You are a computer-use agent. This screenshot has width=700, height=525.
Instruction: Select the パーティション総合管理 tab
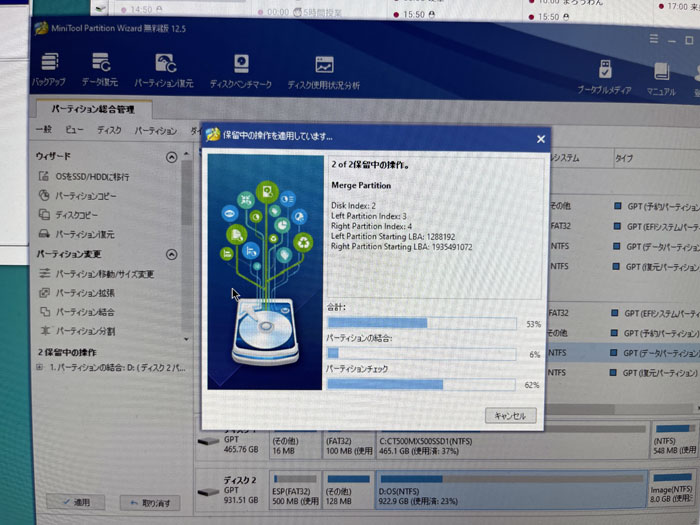click(93, 109)
